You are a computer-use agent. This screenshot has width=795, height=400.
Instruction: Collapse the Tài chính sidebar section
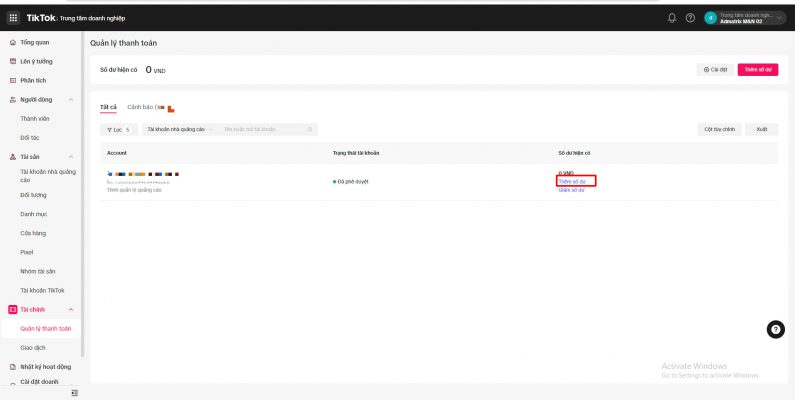[70, 310]
